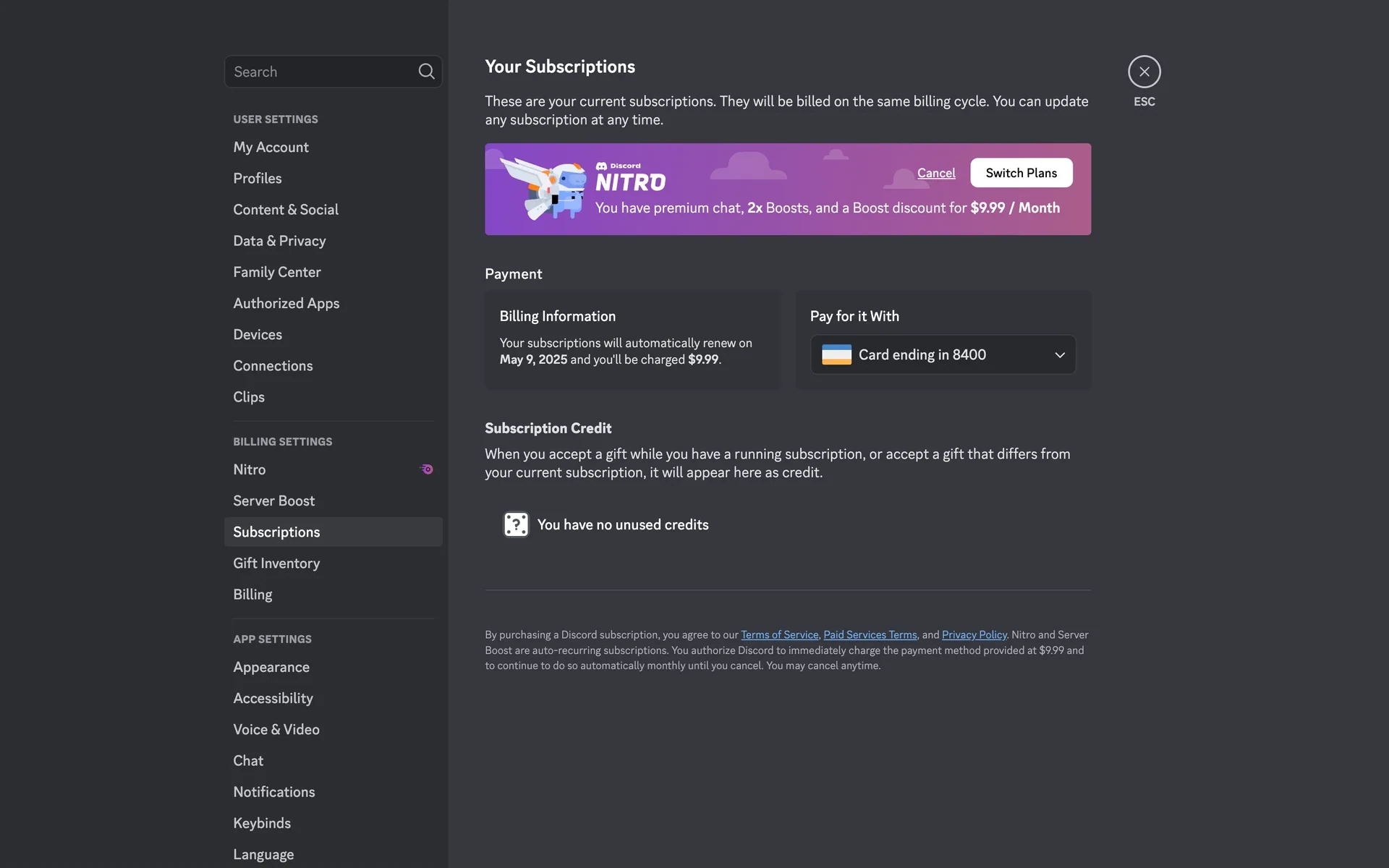Open Chat settings
This screenshot has height=868, width=1389.
(x=333, y=760)
